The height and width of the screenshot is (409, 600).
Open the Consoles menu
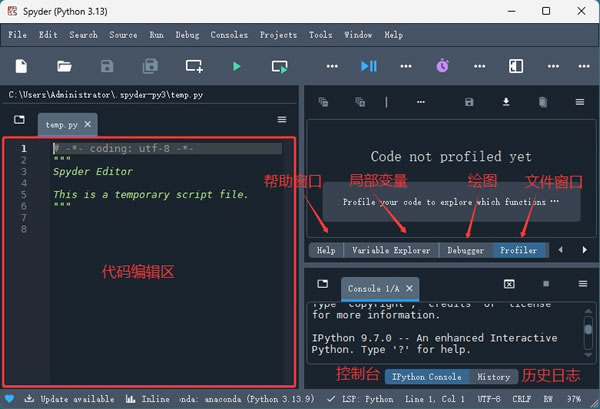(x=229, y=35)
